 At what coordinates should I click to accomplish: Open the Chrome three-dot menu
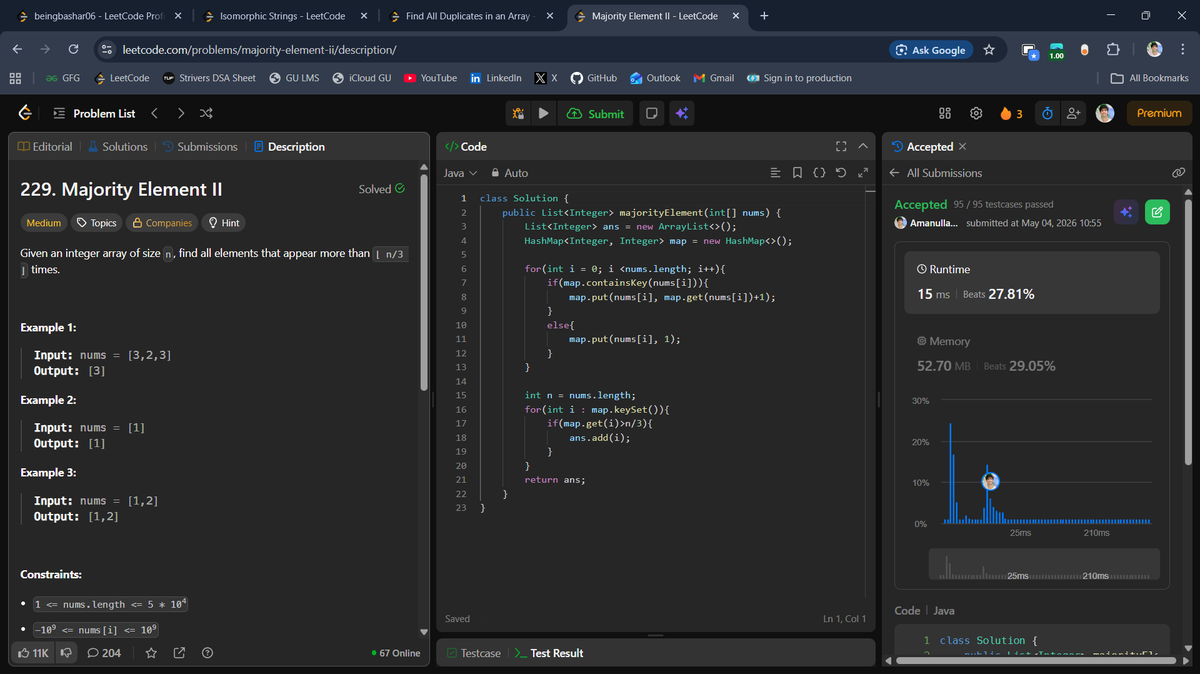pos(1181,50)
